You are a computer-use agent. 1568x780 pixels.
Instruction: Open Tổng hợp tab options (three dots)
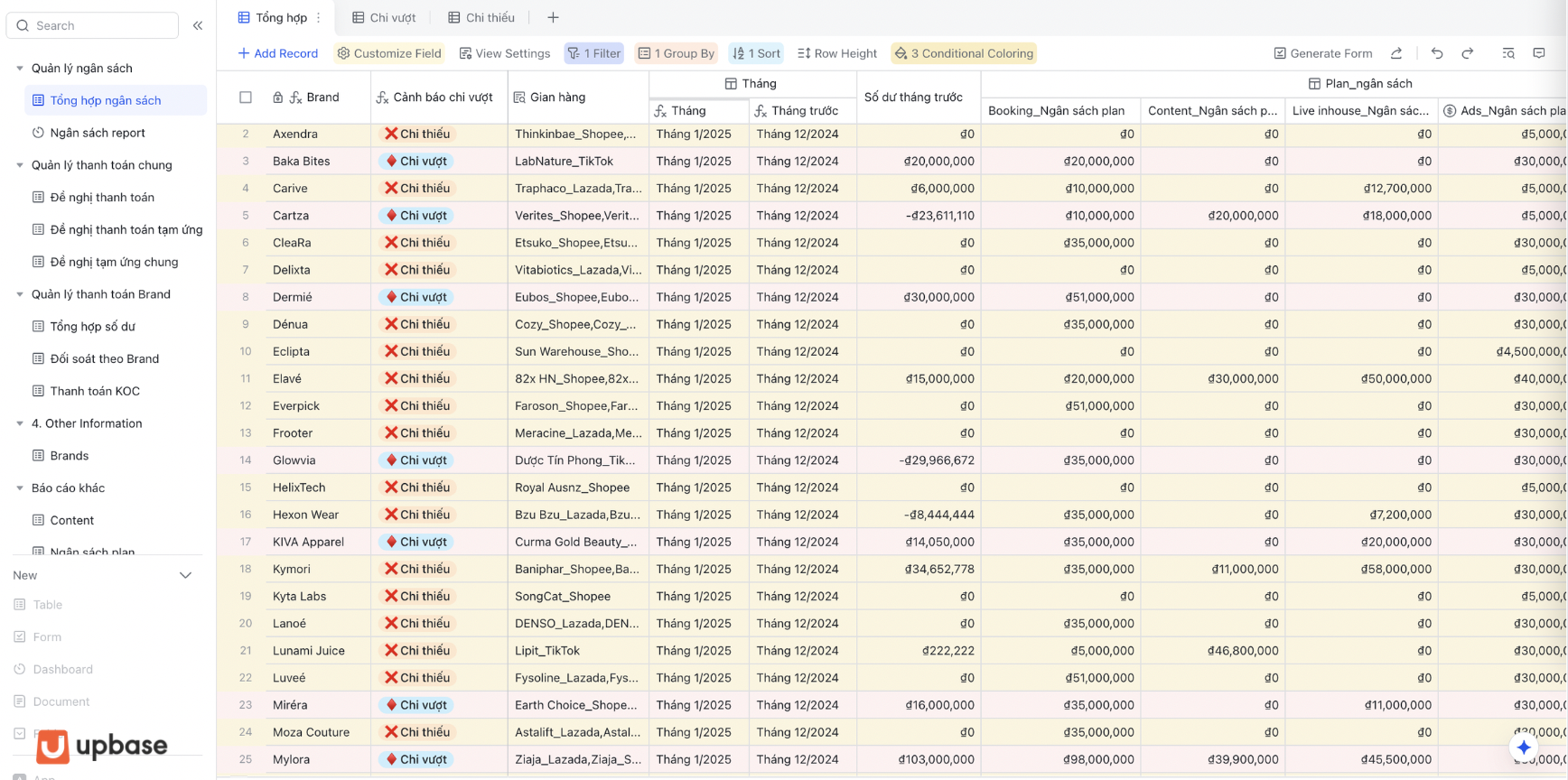pos(318,17)
